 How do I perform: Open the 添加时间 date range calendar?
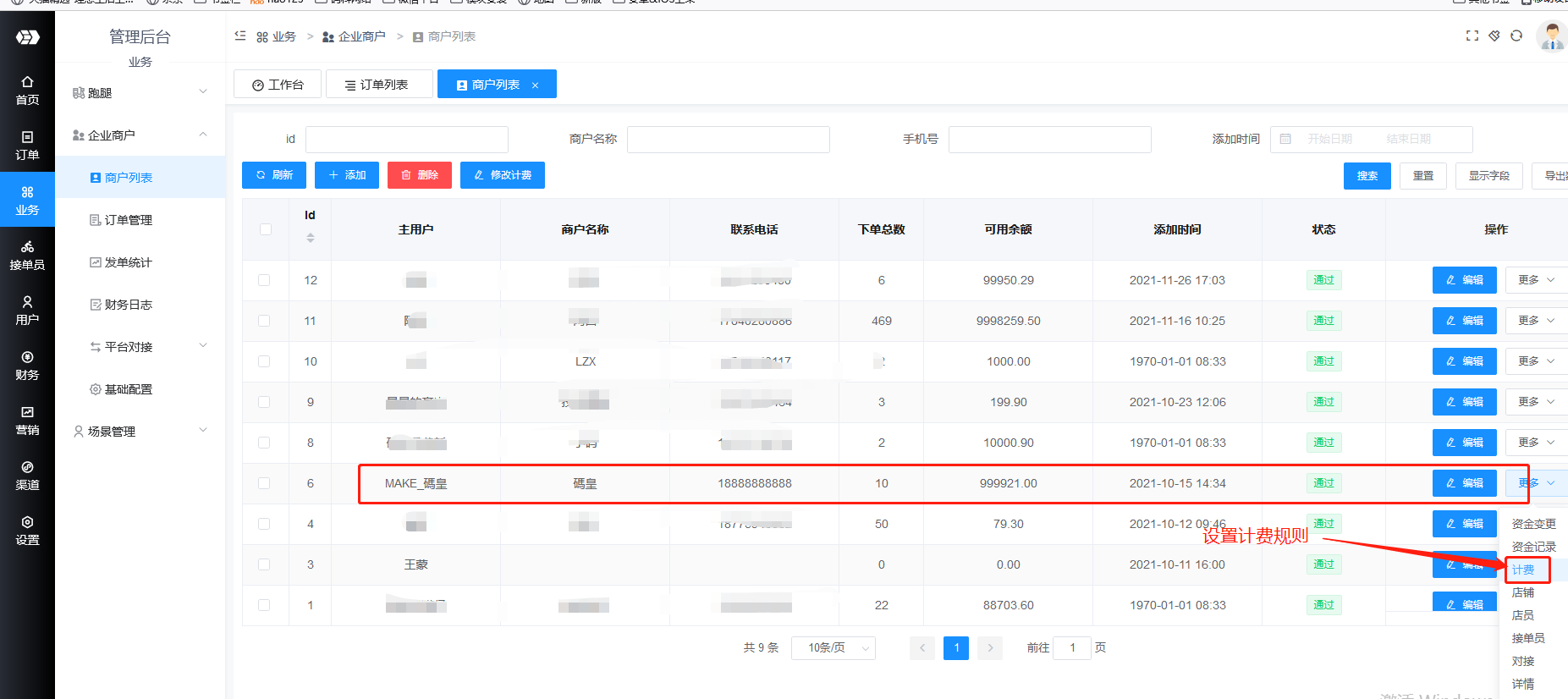[x=1285, y=139]
